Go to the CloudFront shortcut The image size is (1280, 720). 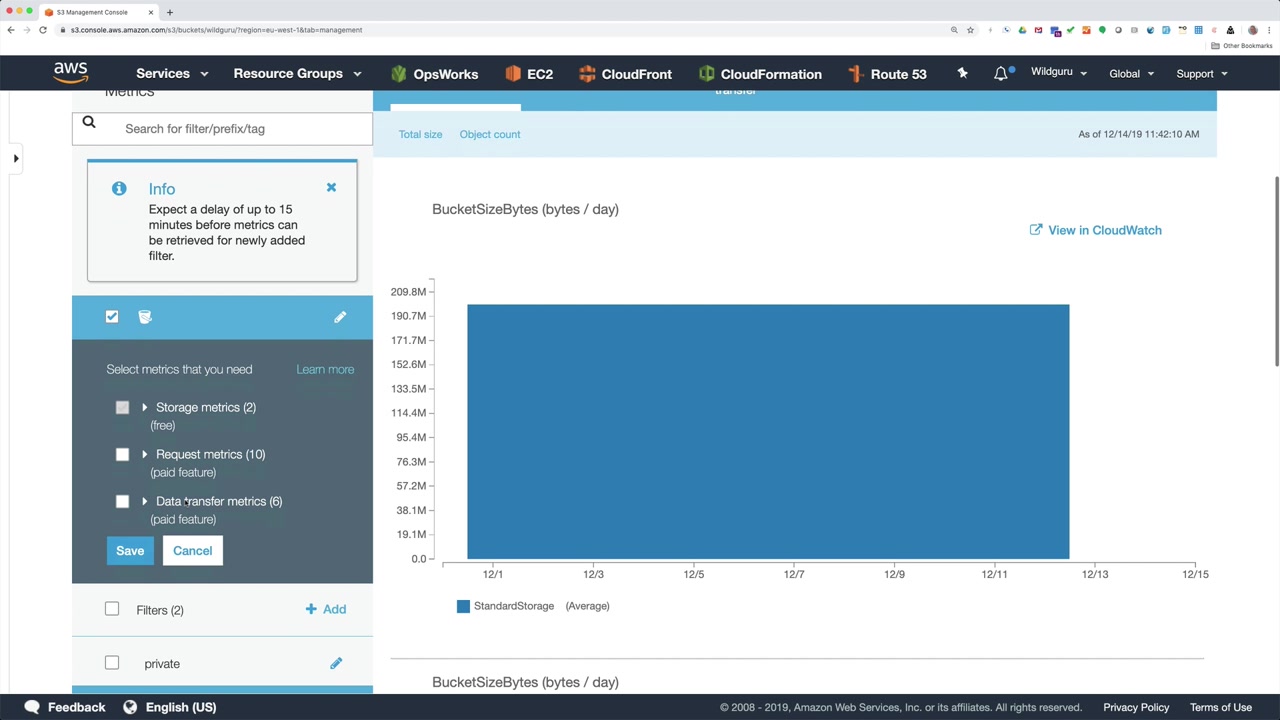coord(625,74)
